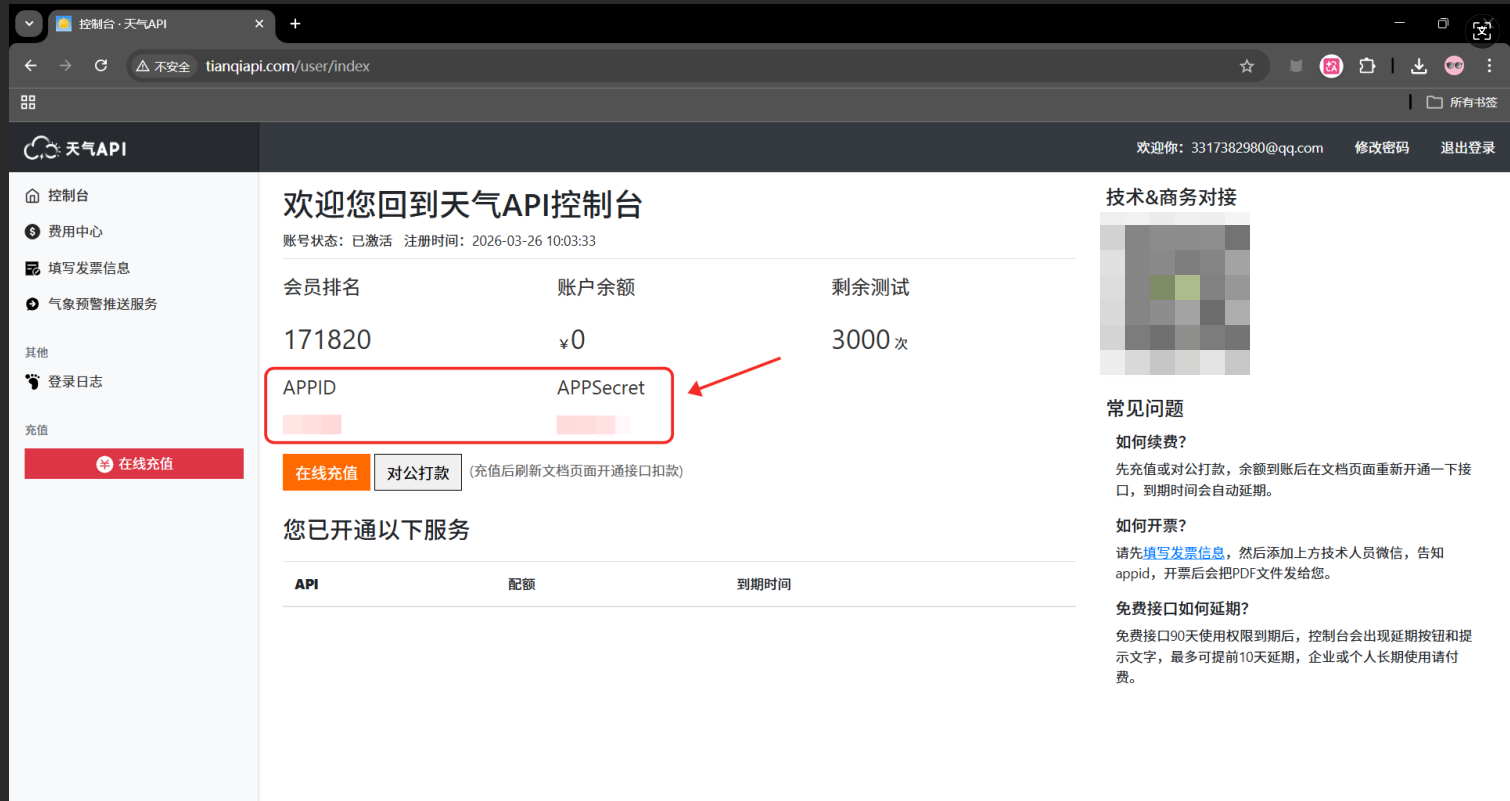Select the 控制台 · 天气API browser tab
1510x801 pixels.
160,24
